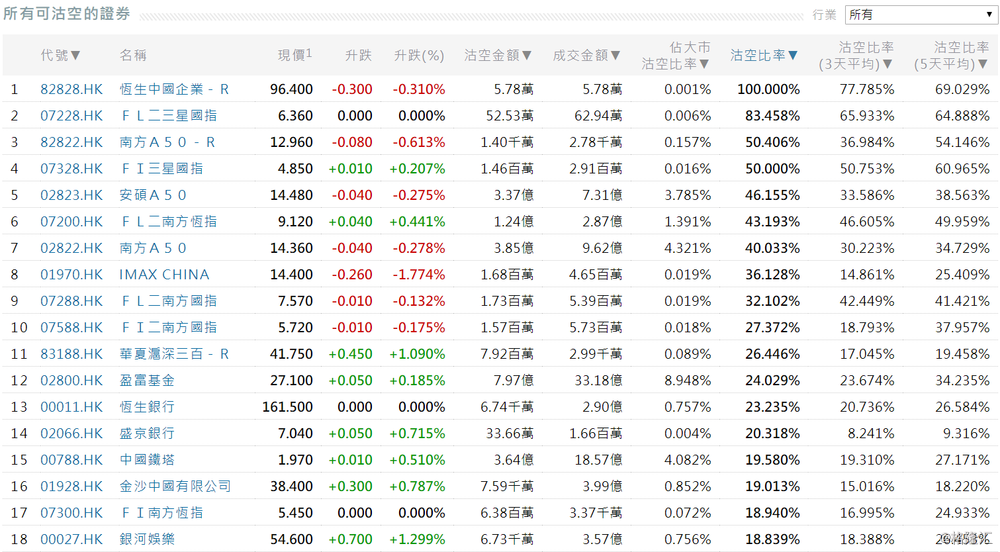Image resolution: width=1000 pixels, height=552 pixels.
Task: Open stock code 07300.HK link
Action: tap(71, 512)
